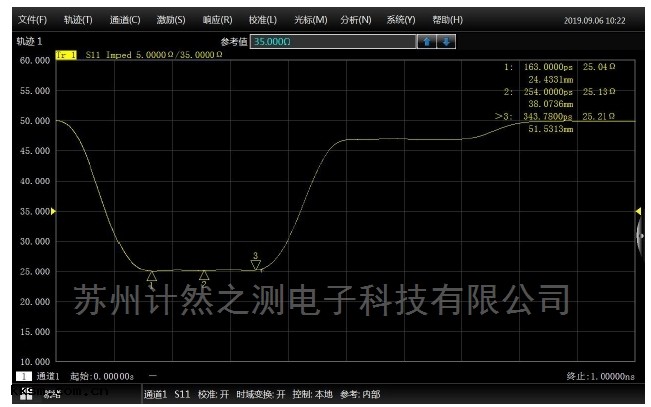
Task: Select marker 2 triangle on the trace
Action: [204, 275]
